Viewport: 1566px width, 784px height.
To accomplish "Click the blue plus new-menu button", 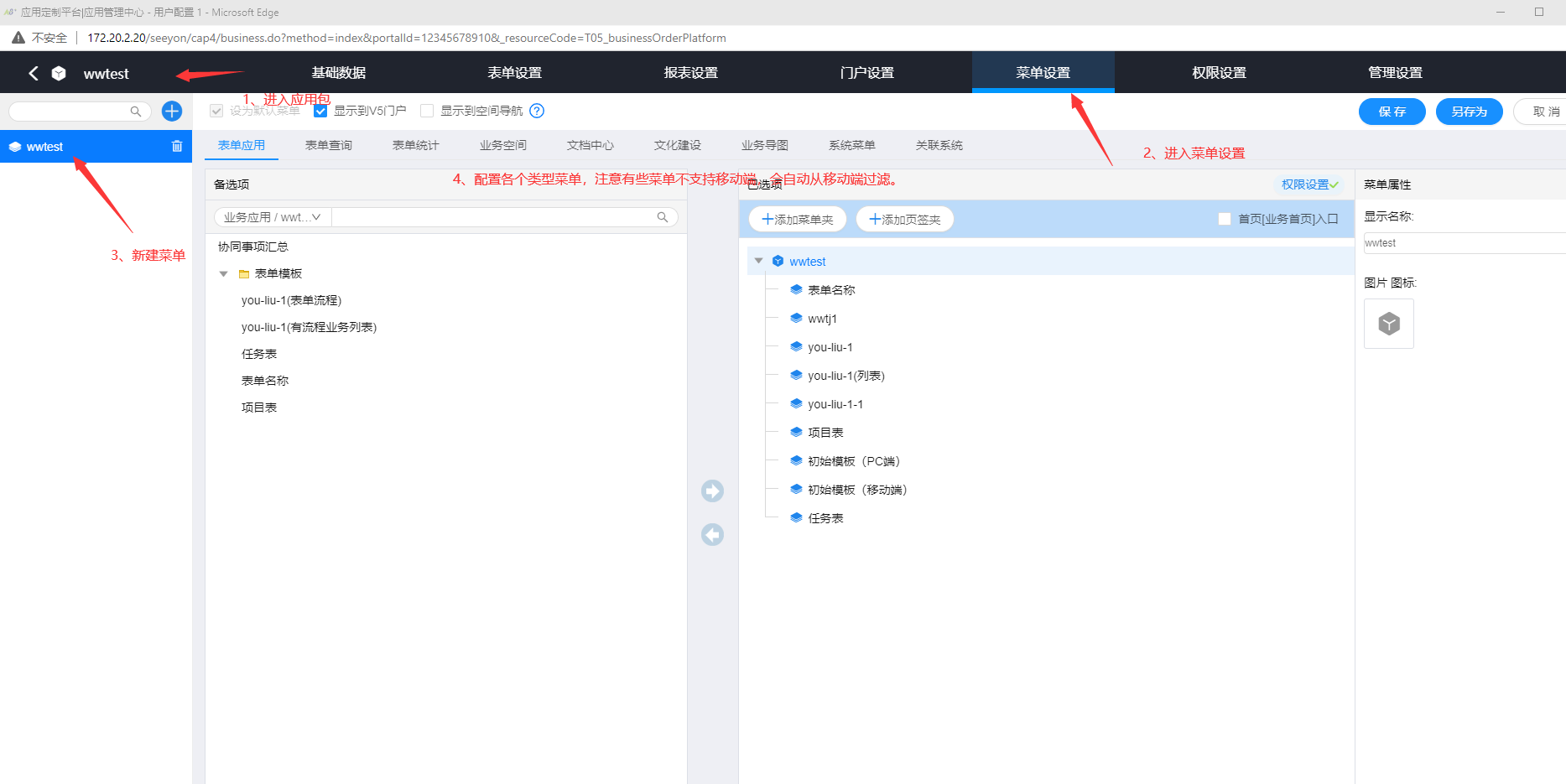I will pyautogui.click(x=172, y=112).
